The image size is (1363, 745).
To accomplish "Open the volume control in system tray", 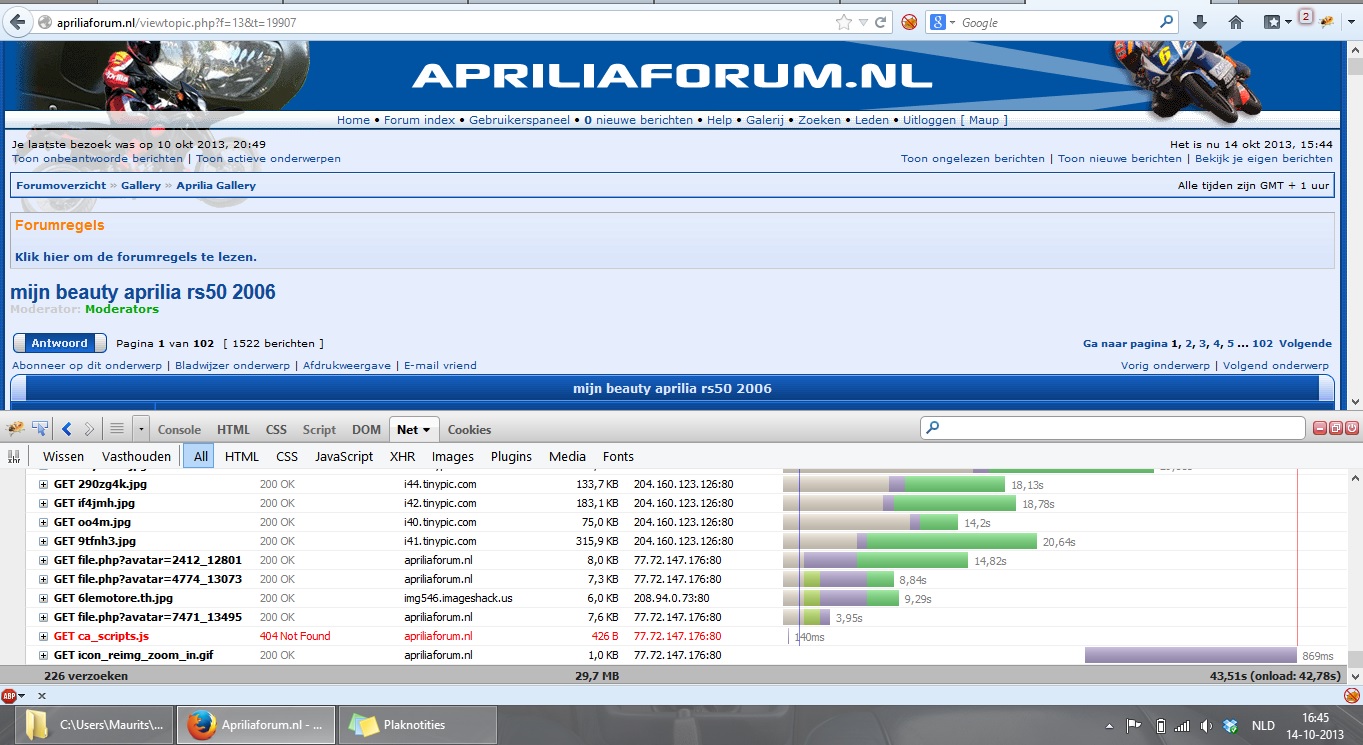I will 1207,725.
